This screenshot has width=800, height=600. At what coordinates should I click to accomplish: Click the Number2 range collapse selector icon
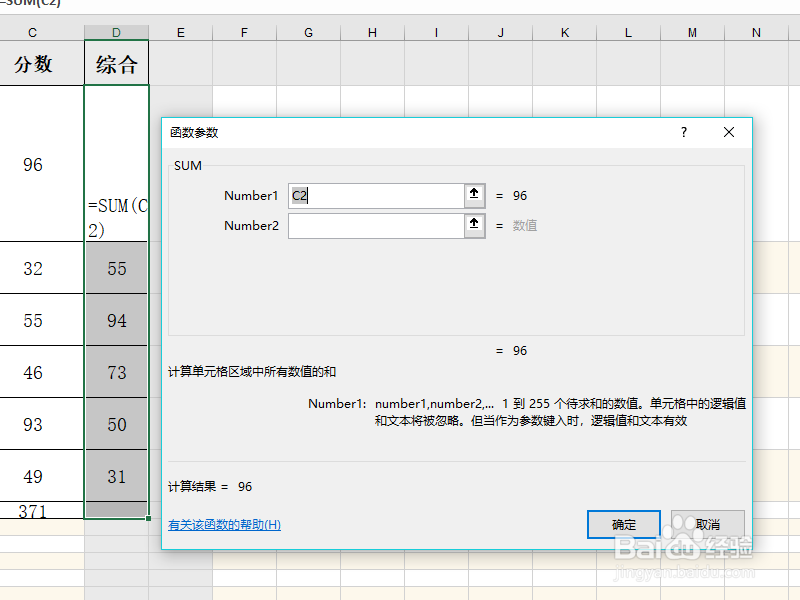473,225
